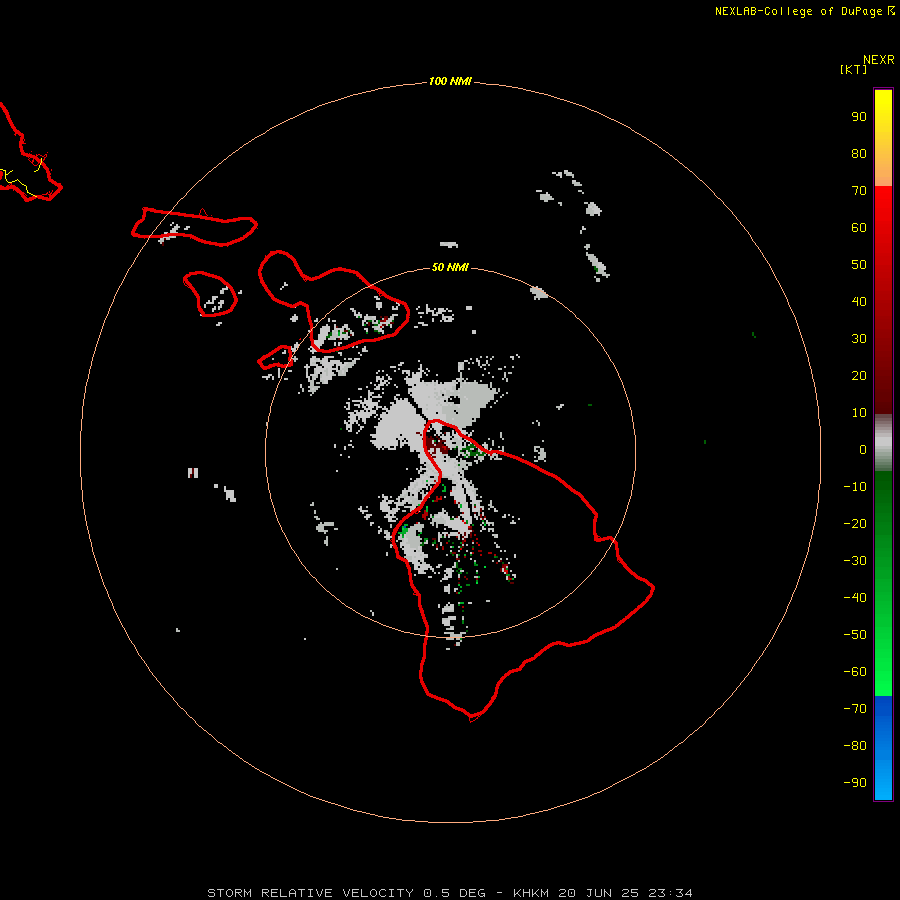
Task: Click the 20 value on velocity scale
Action: click(859, 376)
